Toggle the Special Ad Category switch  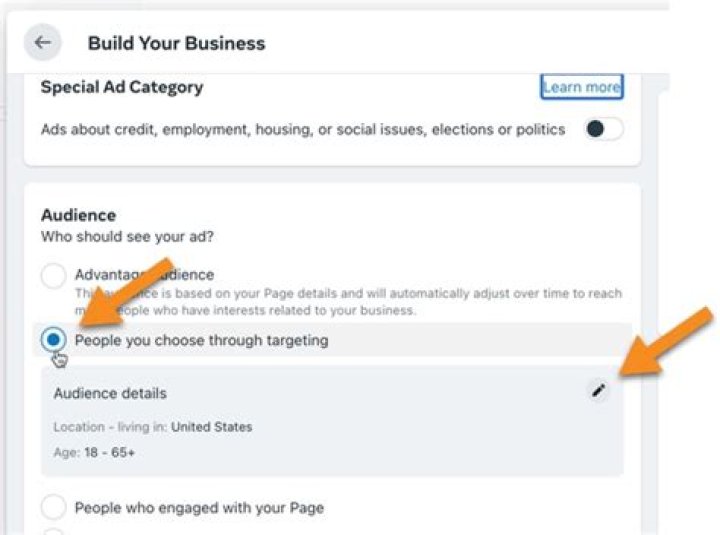[x=603, y=129]
